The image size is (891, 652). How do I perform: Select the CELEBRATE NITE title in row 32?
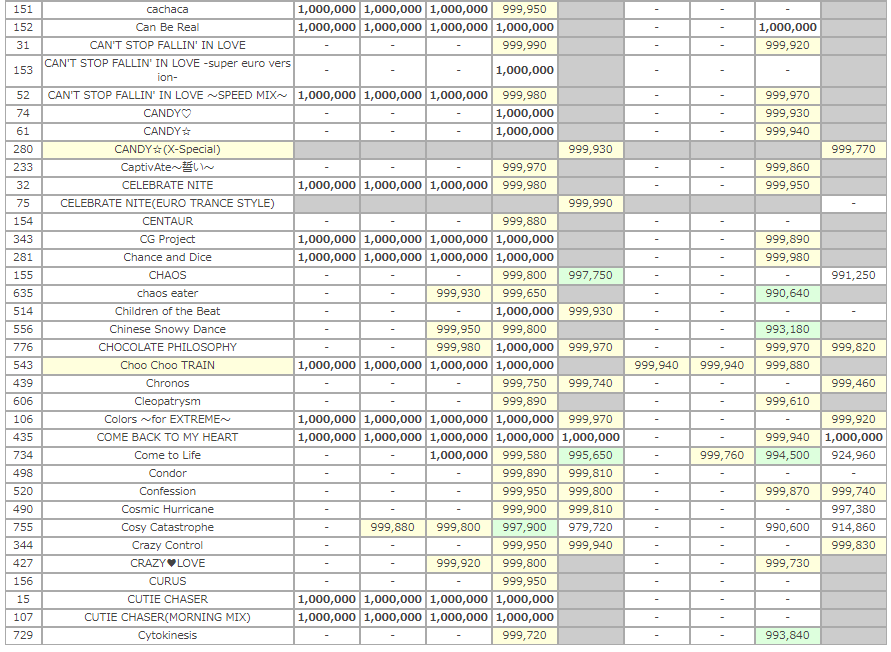point(168,185)
